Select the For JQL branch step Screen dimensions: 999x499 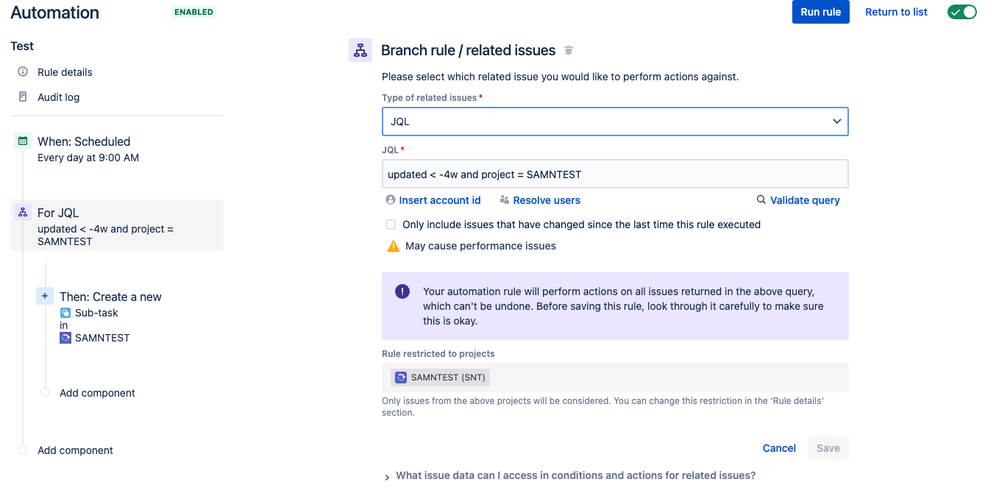pyautogui.click(x=117, y=226)
